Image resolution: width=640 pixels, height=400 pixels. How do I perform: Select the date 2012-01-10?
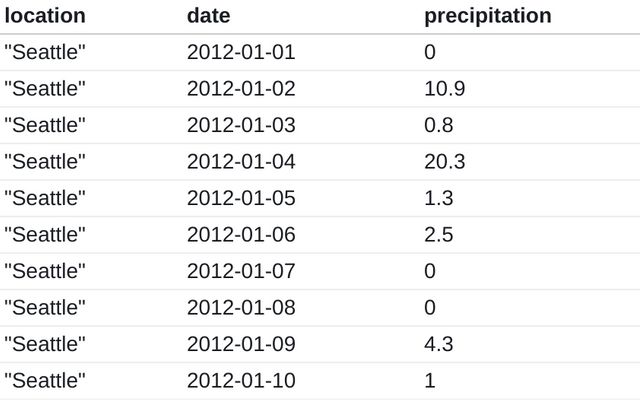coord(241,380)
